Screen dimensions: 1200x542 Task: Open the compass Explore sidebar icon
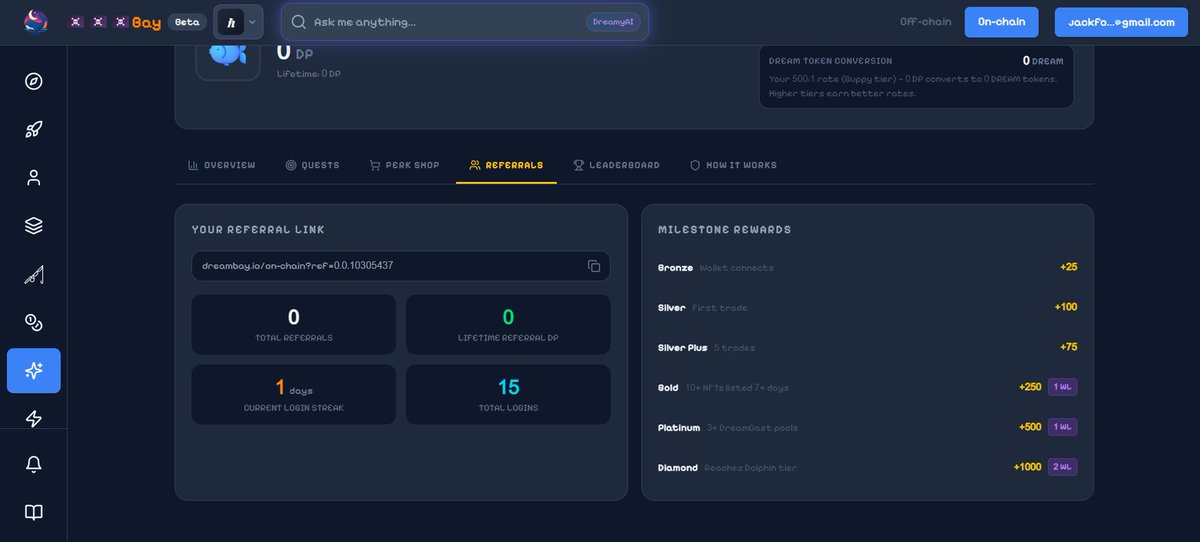[x=34, y=81]
